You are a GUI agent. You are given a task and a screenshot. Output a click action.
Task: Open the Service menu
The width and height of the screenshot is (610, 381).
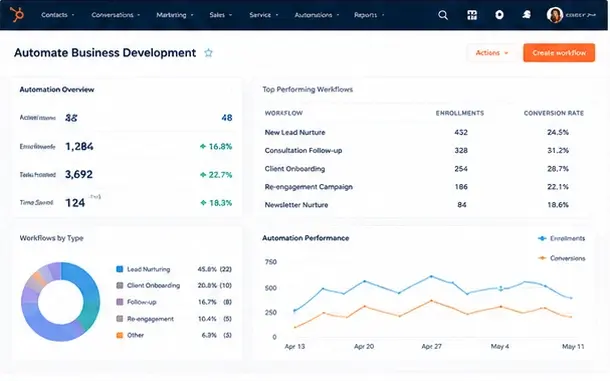[264, 15]
